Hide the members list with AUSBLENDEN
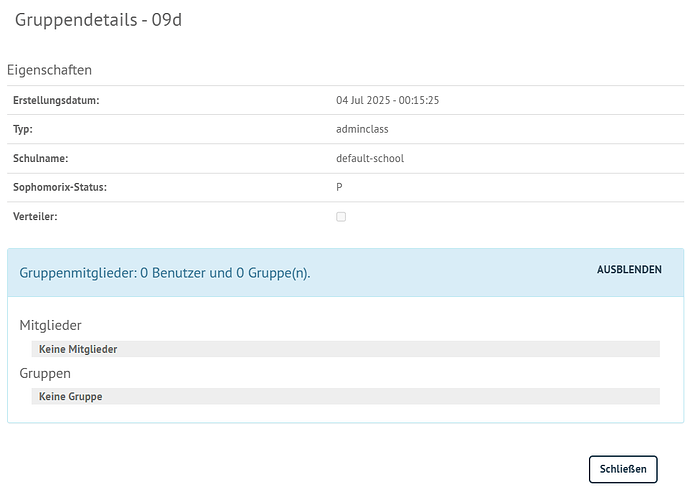 (629, 270)
